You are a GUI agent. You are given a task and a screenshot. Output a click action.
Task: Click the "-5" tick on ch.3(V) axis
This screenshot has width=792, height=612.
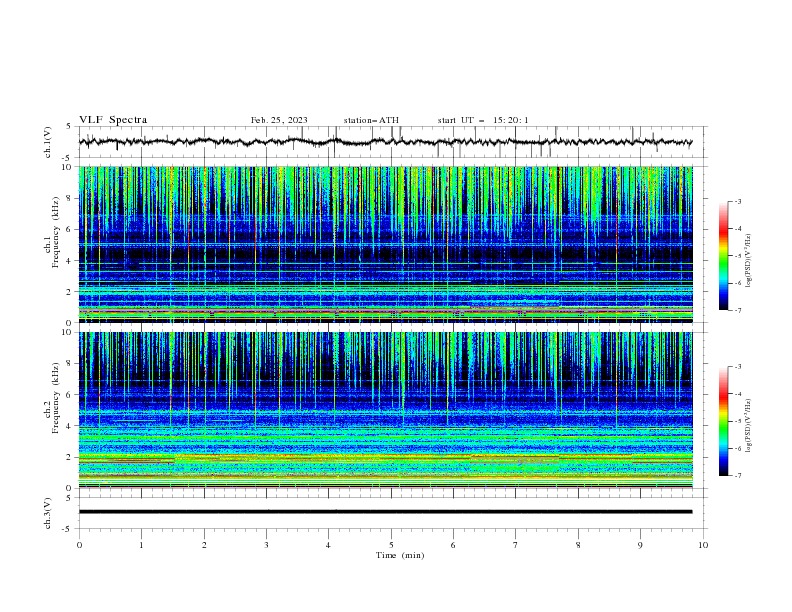(x=68, y=529)
